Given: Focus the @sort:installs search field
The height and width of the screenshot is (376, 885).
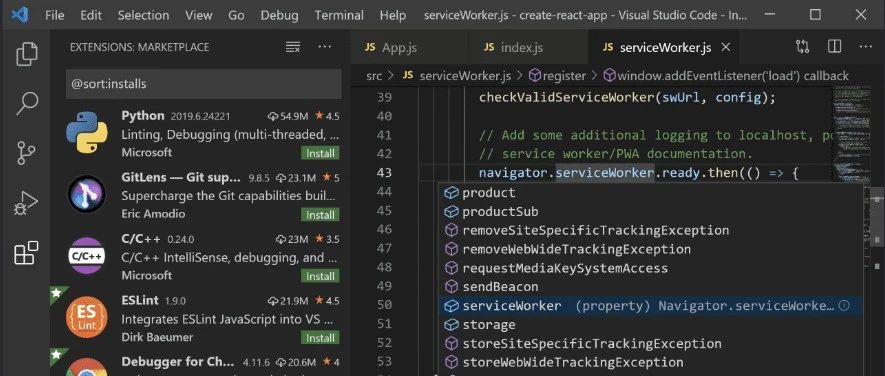Looking at the screenshot, I should point(204,84).
